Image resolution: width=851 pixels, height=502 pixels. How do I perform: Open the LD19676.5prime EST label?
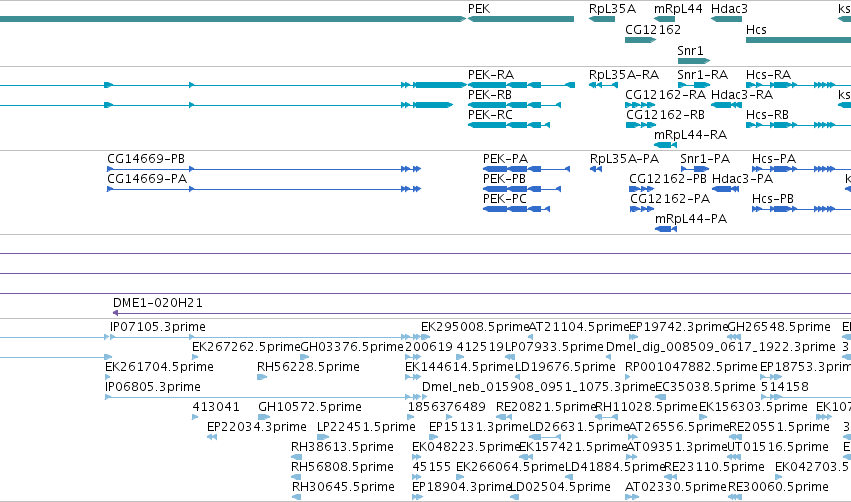[x=565, y=367]
